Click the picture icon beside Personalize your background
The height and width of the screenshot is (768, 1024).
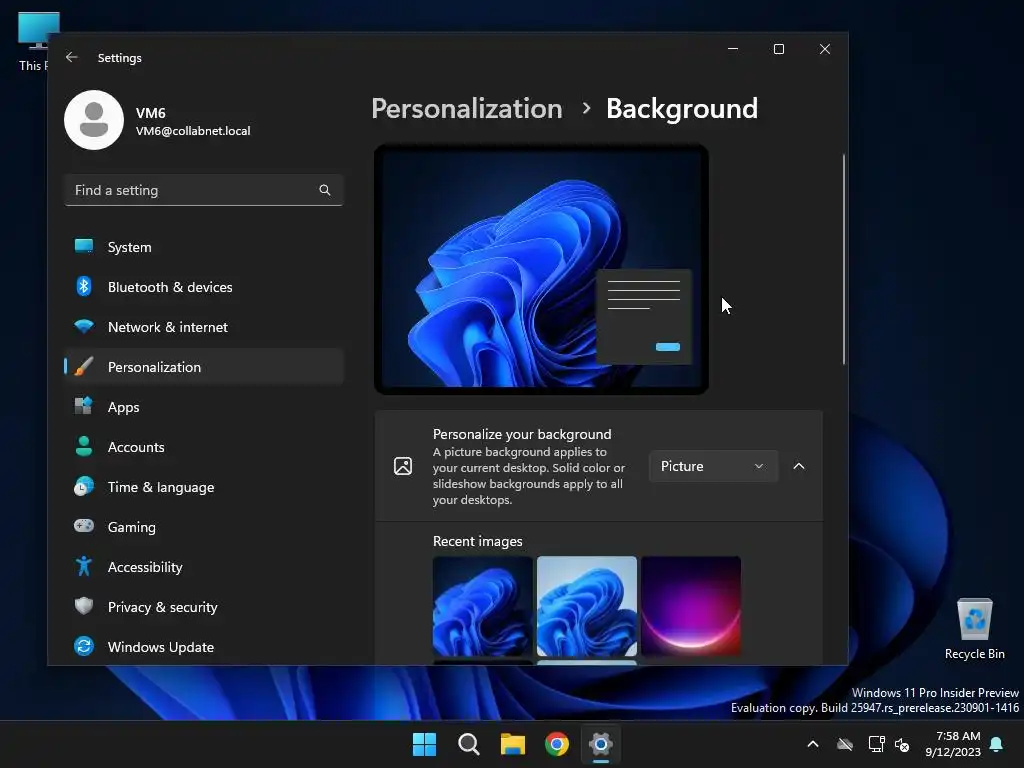(x=403, y=466)
